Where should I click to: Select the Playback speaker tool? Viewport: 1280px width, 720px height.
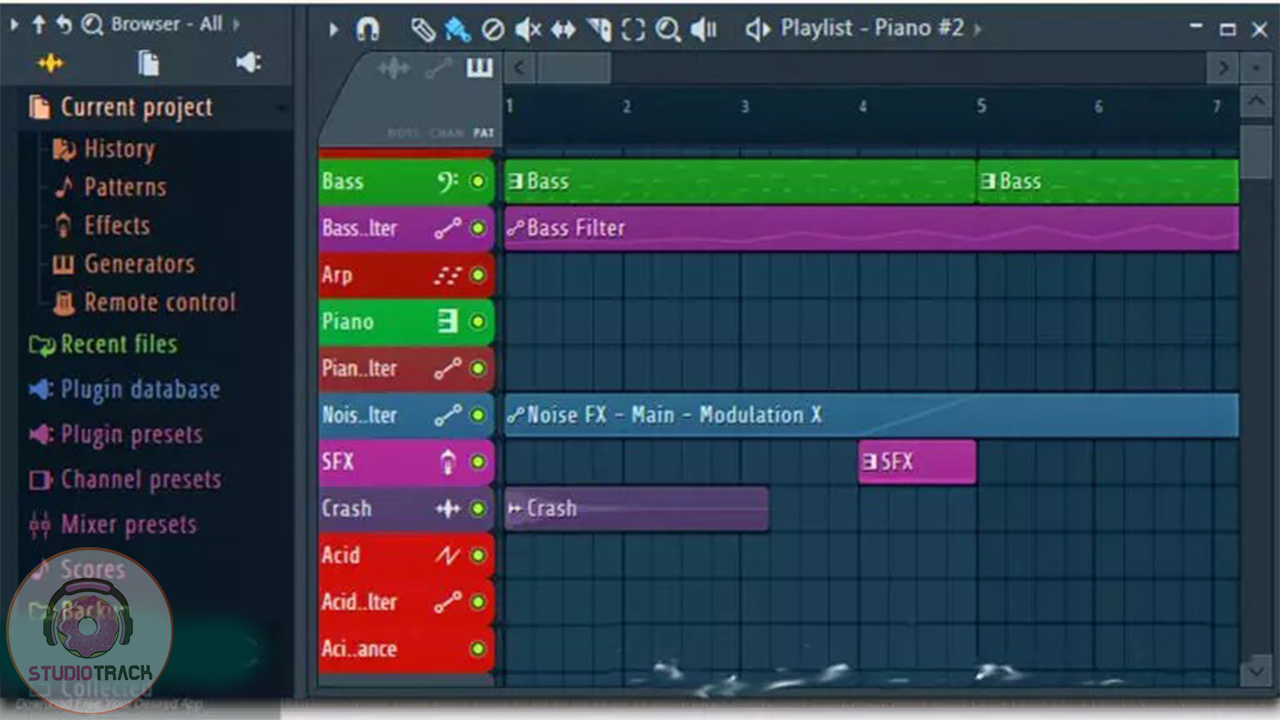click(x=704, y=29)
